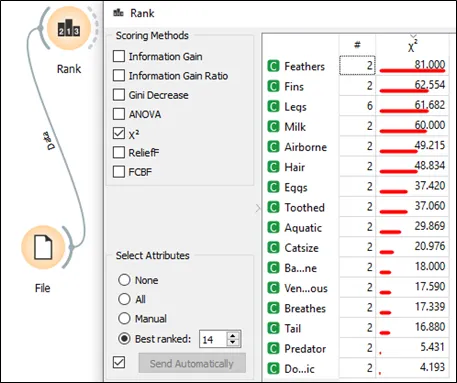Viewport: 457px width, 383px height.
Task: Sort by the # column header
Action: click(x=357, y=45)
